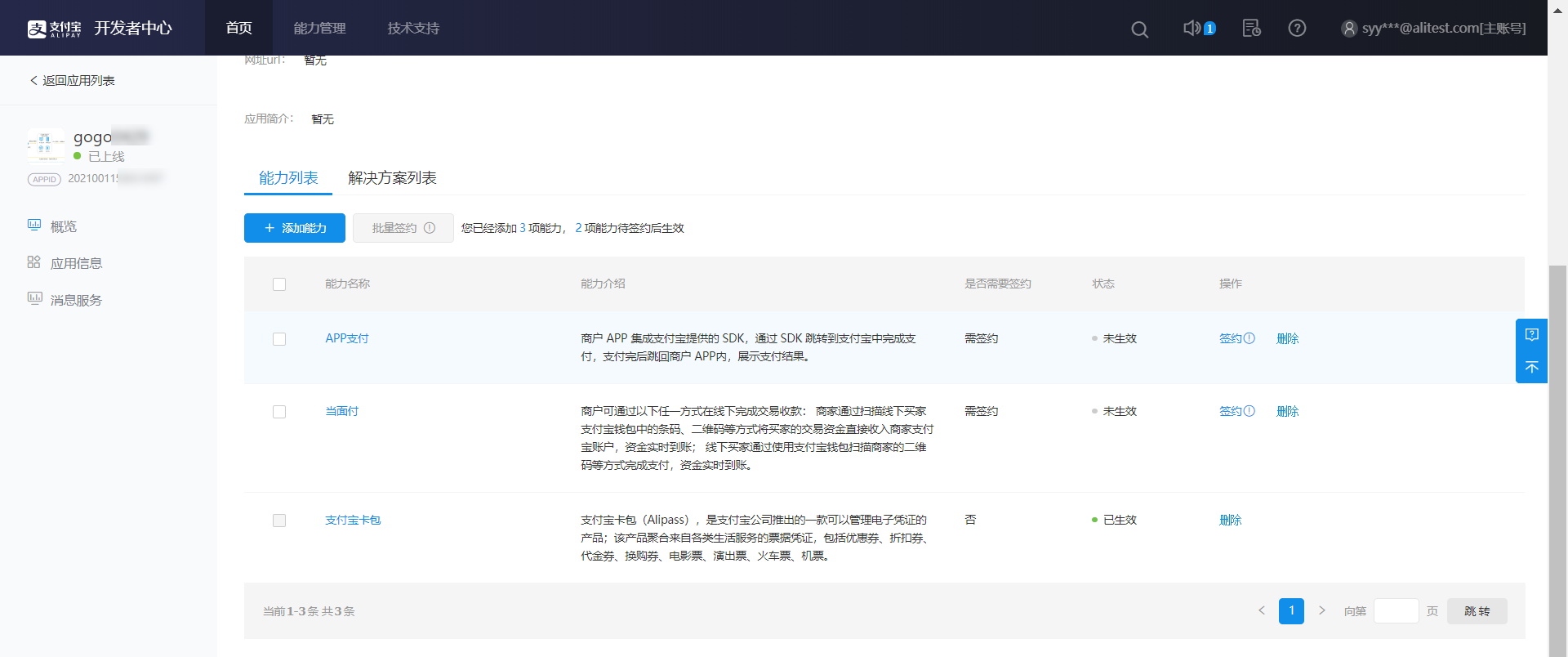Click 删除 for 当面付

(x=1288, y=411)
